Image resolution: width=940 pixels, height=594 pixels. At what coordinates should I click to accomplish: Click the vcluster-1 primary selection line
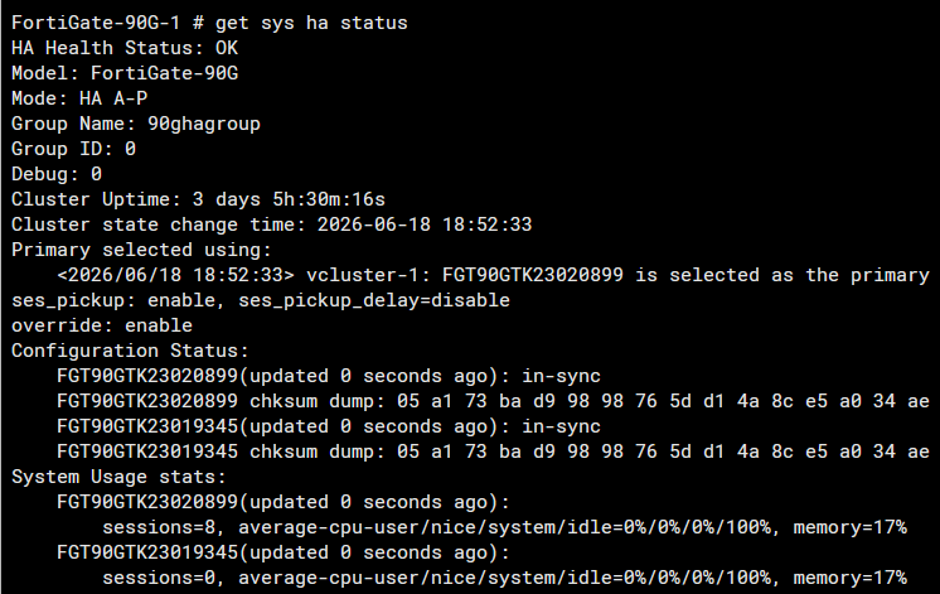(493, 275)
